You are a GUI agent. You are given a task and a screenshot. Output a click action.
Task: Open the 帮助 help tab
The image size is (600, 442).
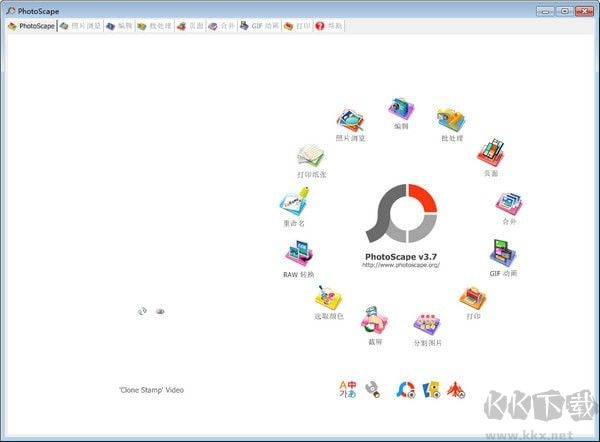[x=329, y=26]
